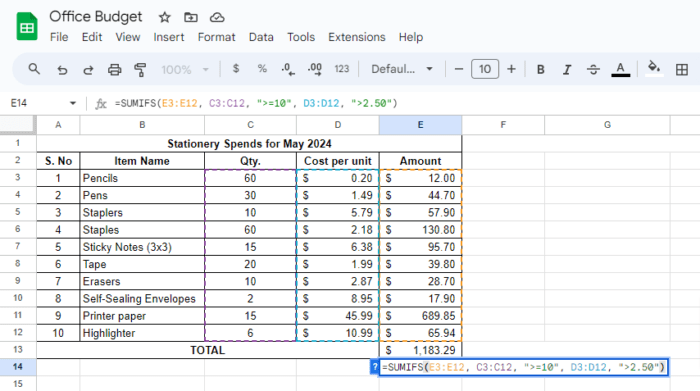Decrease font size with minus button
The image size is (700, 391).
(x=458, y=69)
